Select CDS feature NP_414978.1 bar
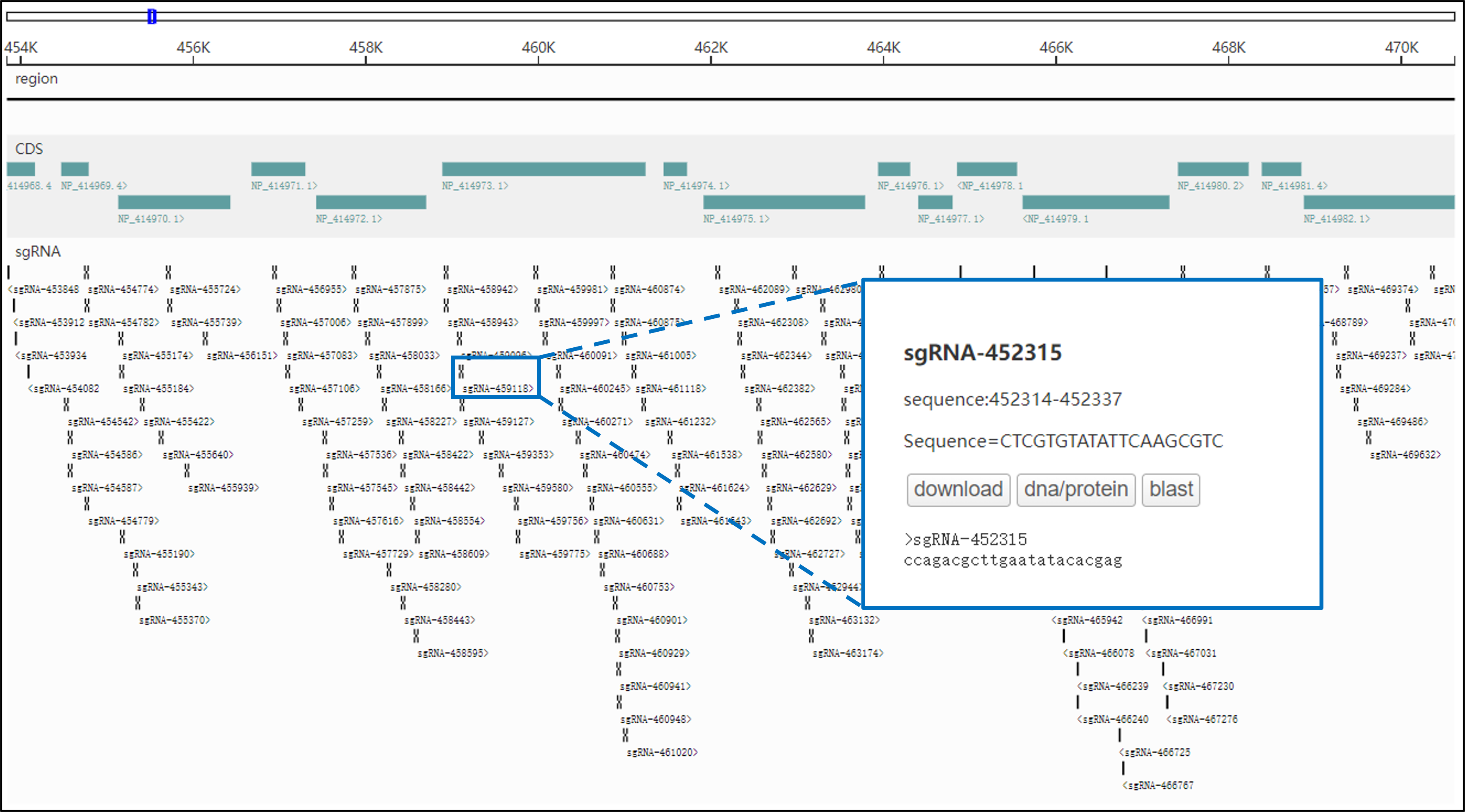This screenshot has height=812, width=1465. click(987, 169)
